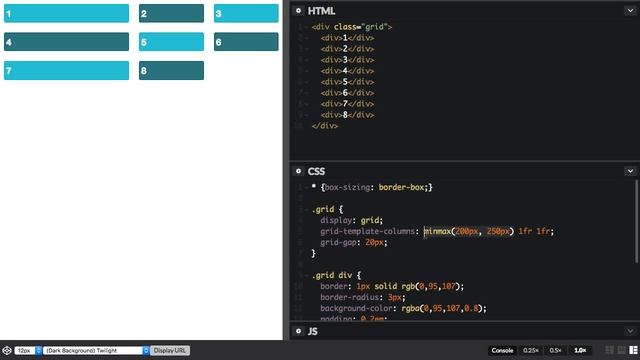This screenshot has width=640, height=360.
Task: Set preview zoom to 0.5x
Action: [x=556, y=350]
